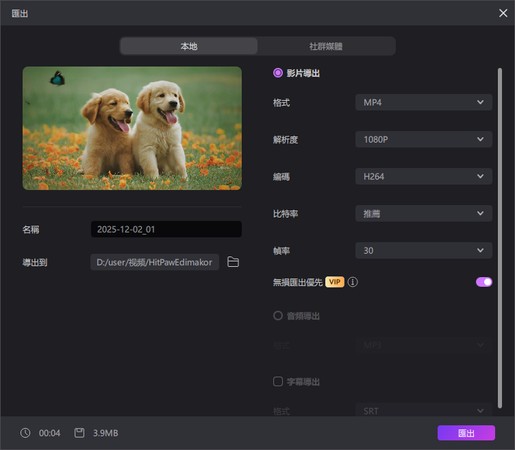Click the 匯出 dialog title
The height and width of the screenshot is (450, 515).
(x=20, y=13)
